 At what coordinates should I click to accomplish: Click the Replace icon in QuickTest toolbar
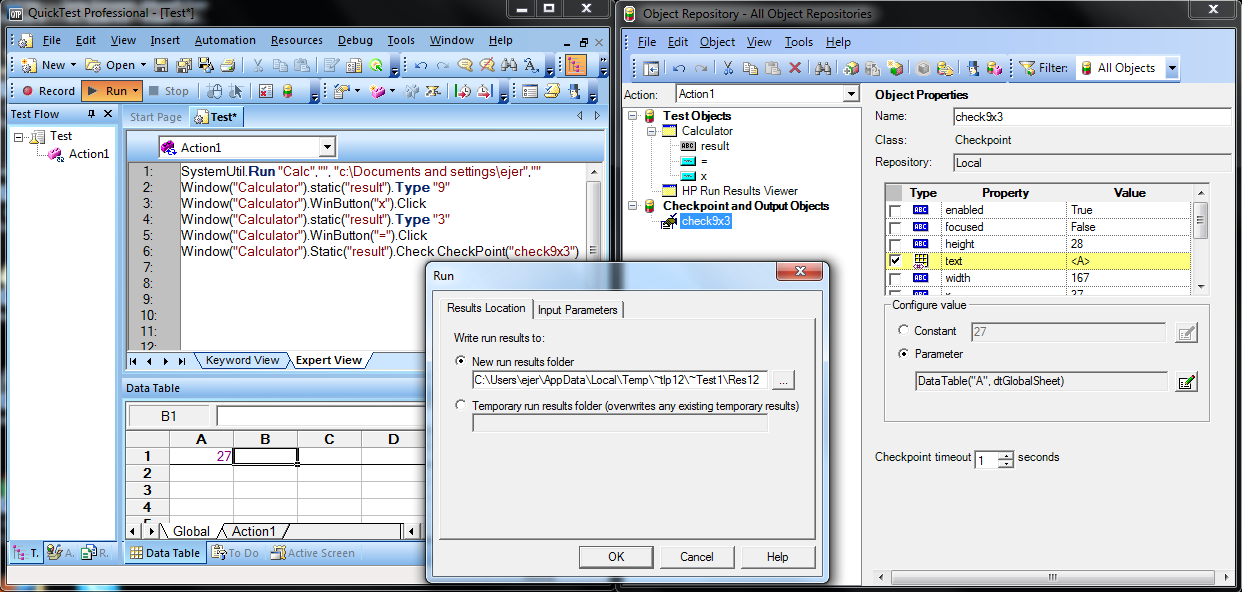(531, 65)
